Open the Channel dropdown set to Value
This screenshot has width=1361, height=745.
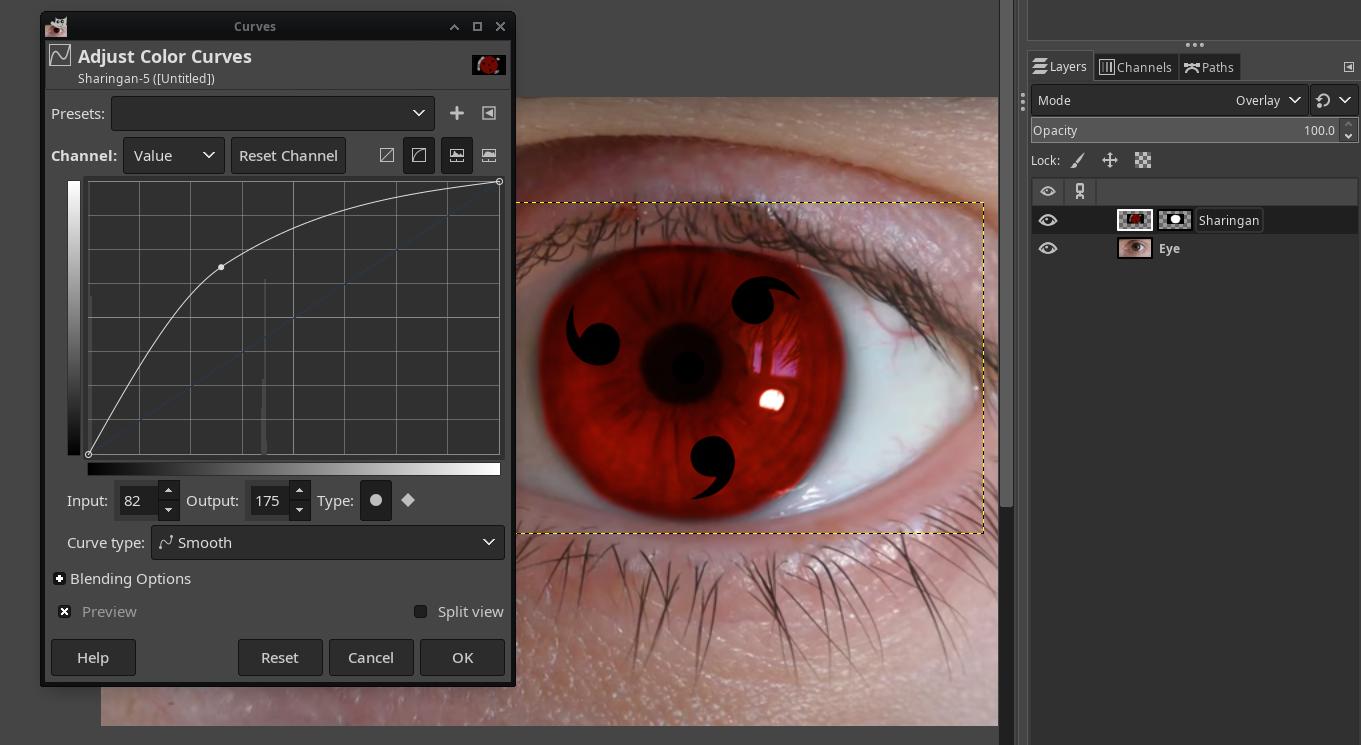[x=174, y=155]
